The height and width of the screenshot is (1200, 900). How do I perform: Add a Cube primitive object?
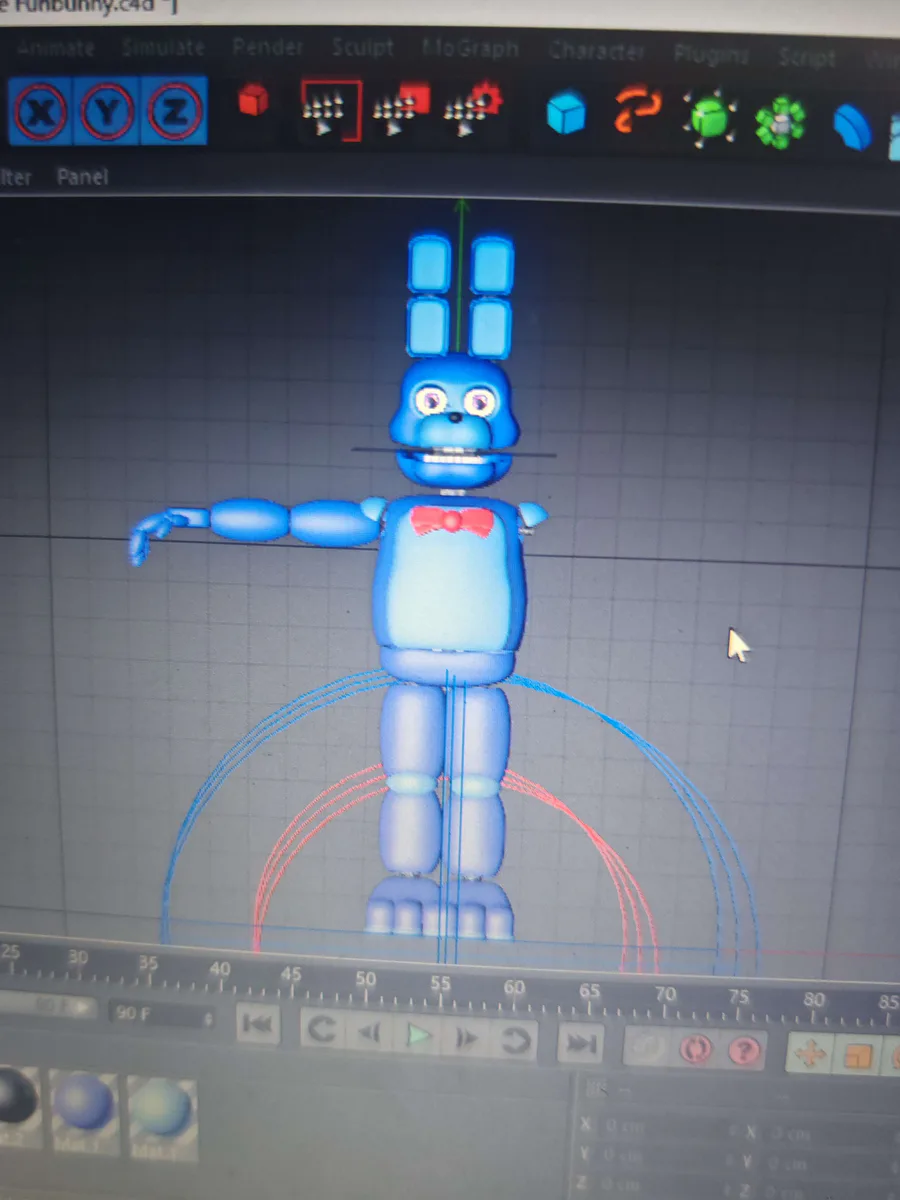point(566,112)
